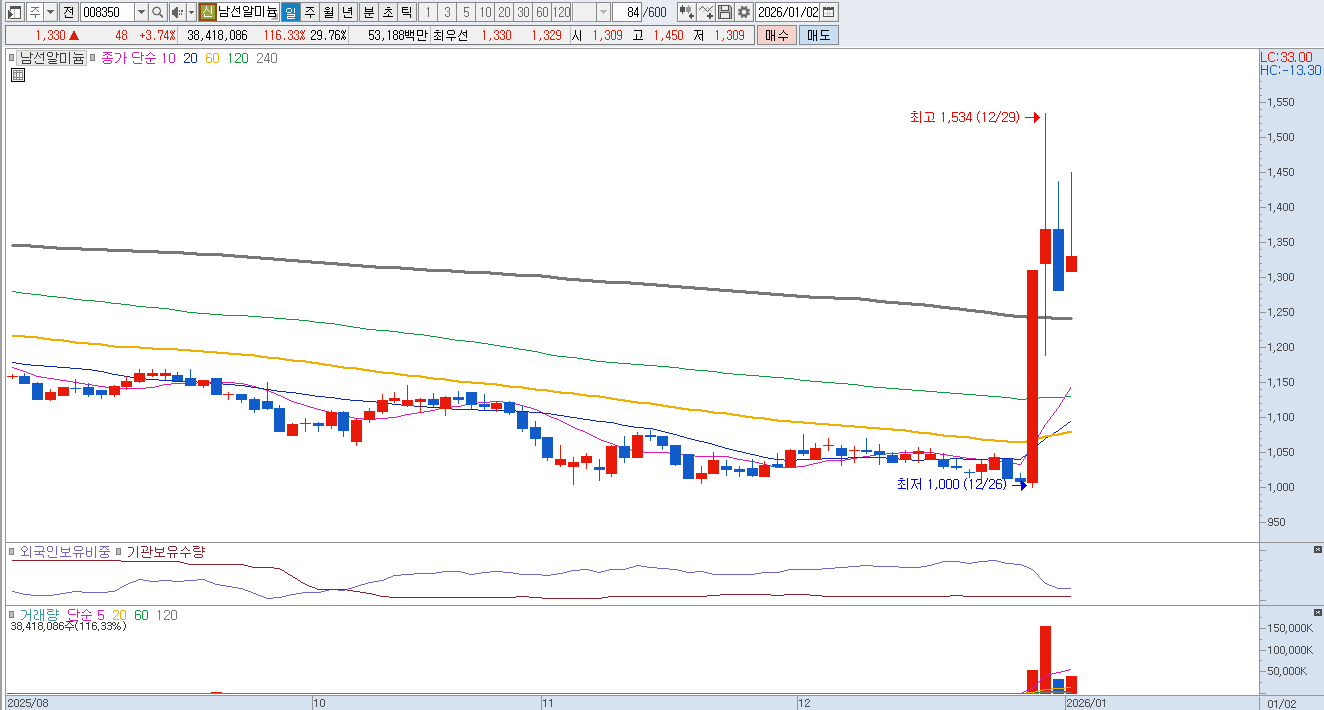Viewport: 1324px width, 710px height.
Task: Click the panel layout icon at top-left
Action: coord(15,12)
